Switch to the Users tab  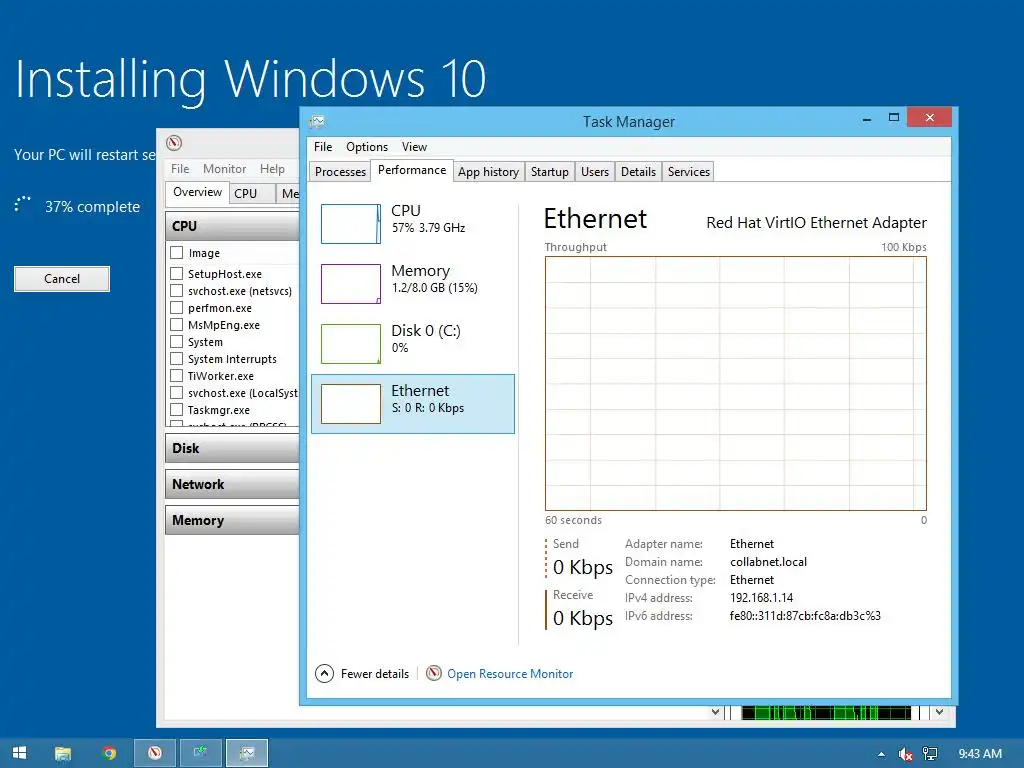tap(595, 172)
